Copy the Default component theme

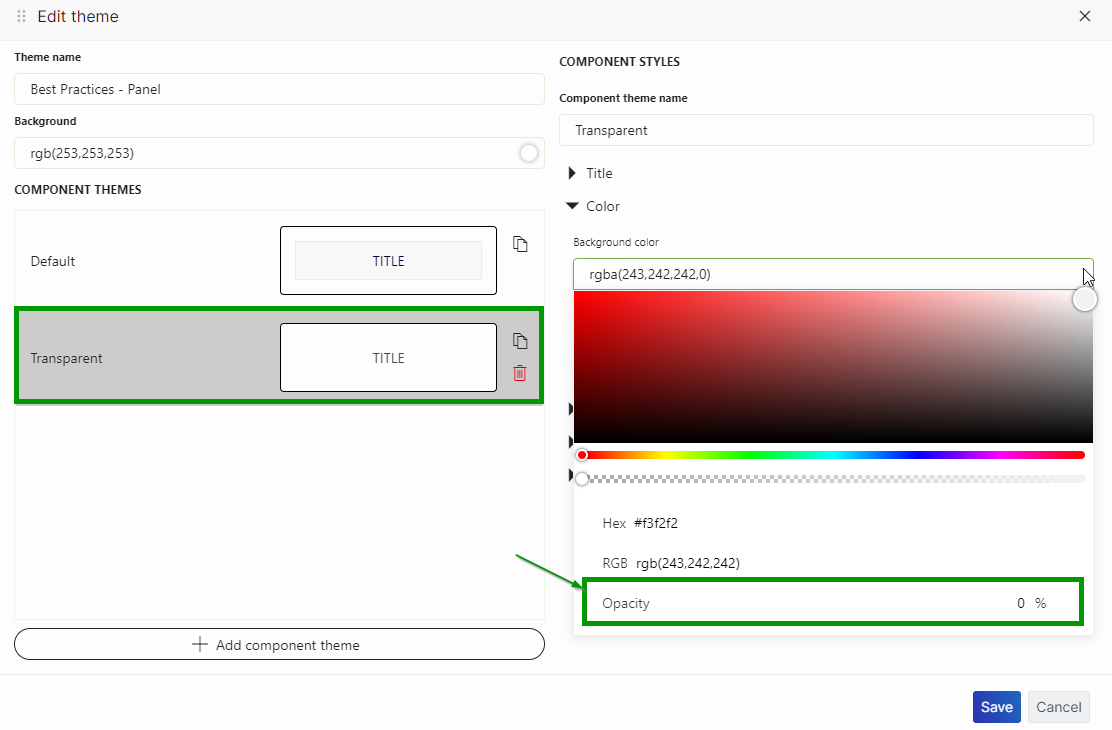pos(520,244)
